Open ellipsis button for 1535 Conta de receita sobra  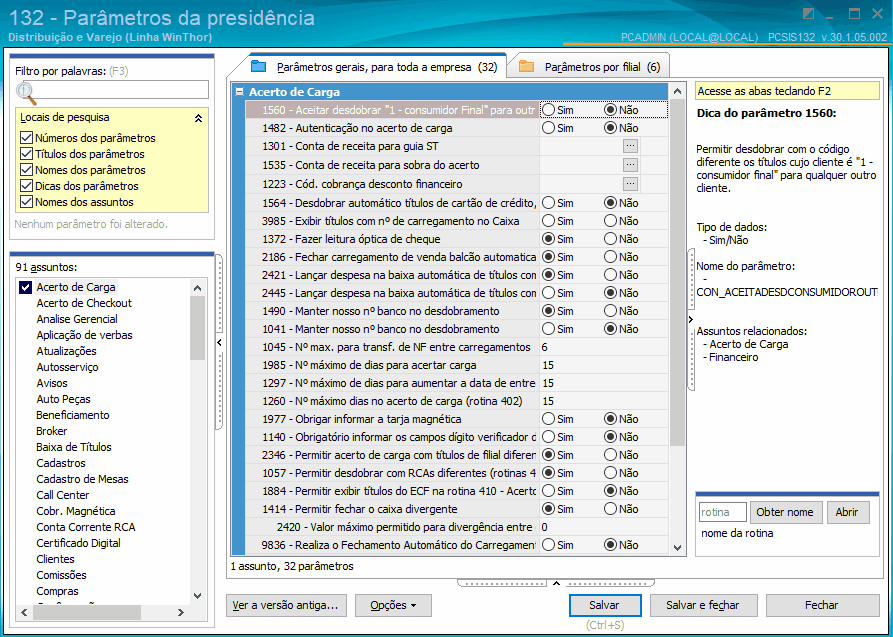point(630,165)
